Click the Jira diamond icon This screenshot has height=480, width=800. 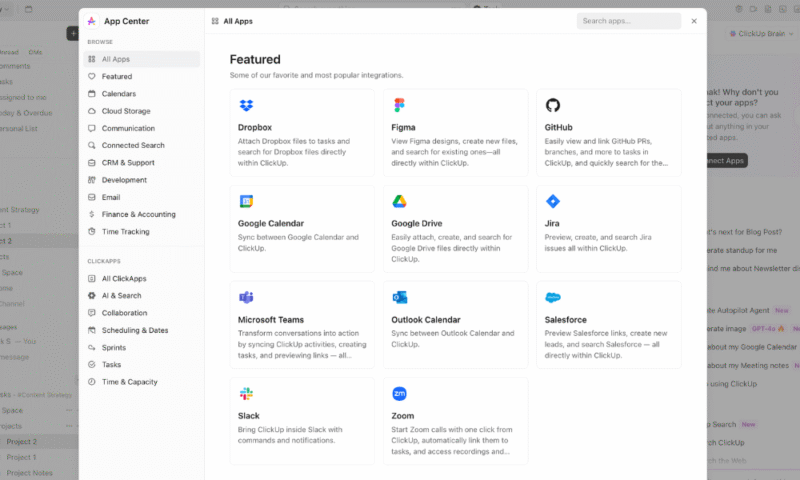(553, 201)
